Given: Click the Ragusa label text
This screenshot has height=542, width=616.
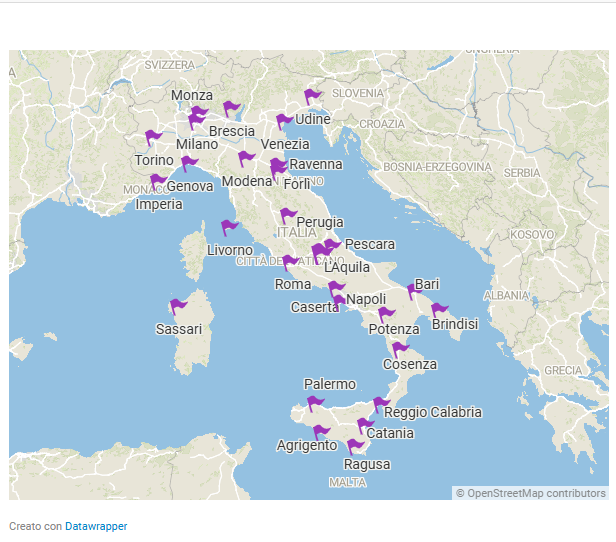Looking at the screenshot, I should (367, 464).
